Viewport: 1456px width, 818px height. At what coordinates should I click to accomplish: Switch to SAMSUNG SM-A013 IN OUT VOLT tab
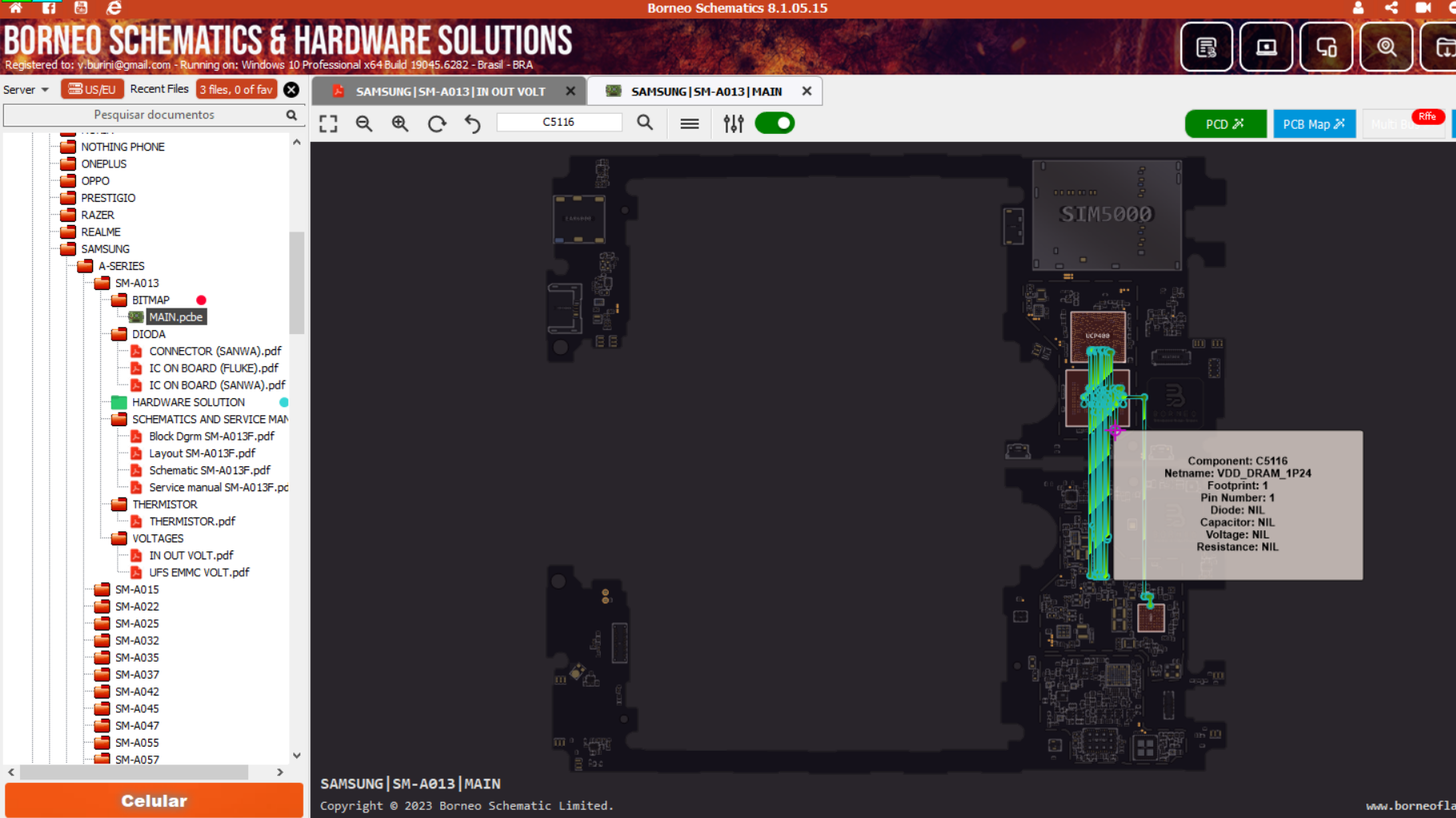point(450,91)
